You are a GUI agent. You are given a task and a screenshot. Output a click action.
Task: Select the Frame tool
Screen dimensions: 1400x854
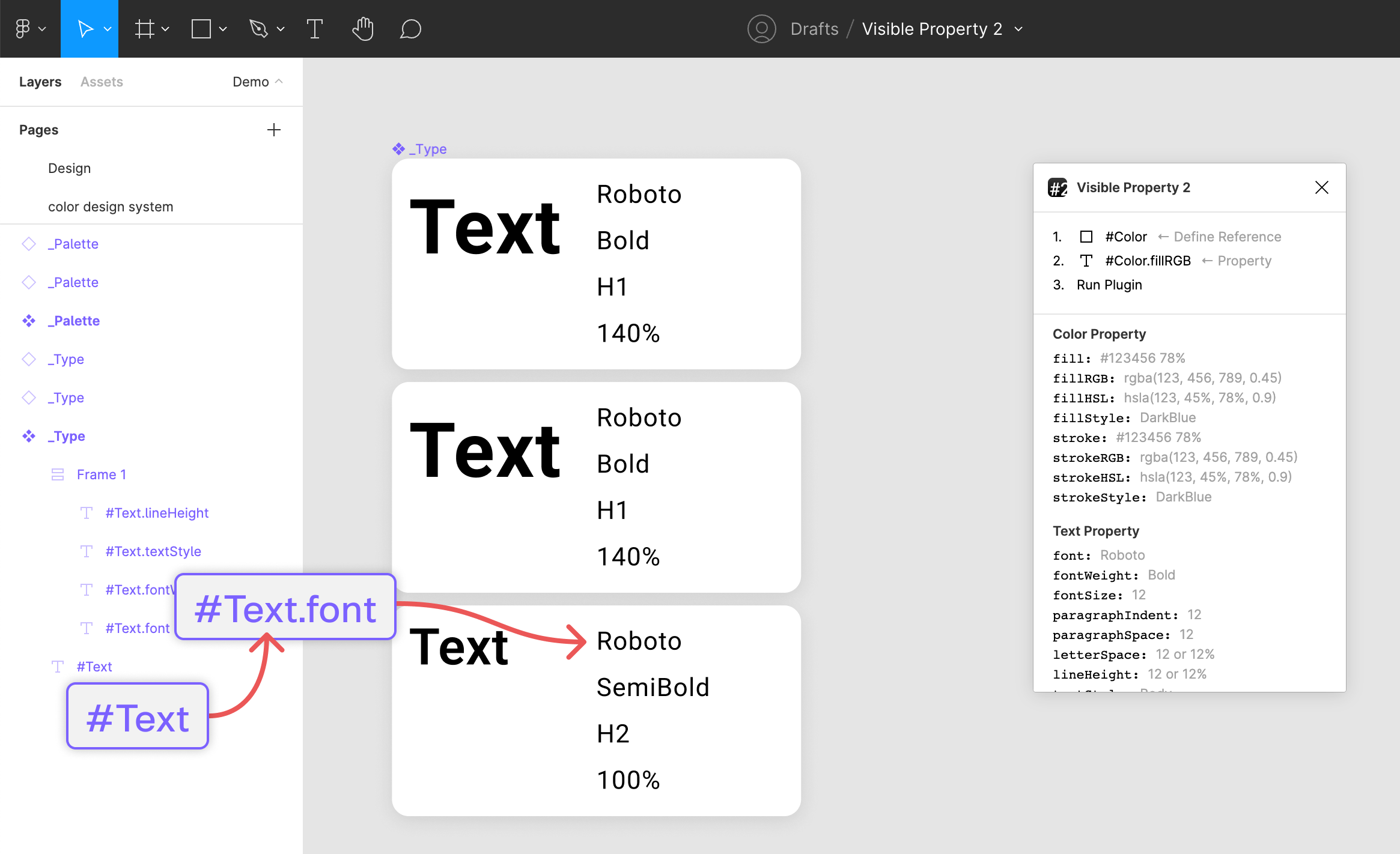[x=144, y=28]
